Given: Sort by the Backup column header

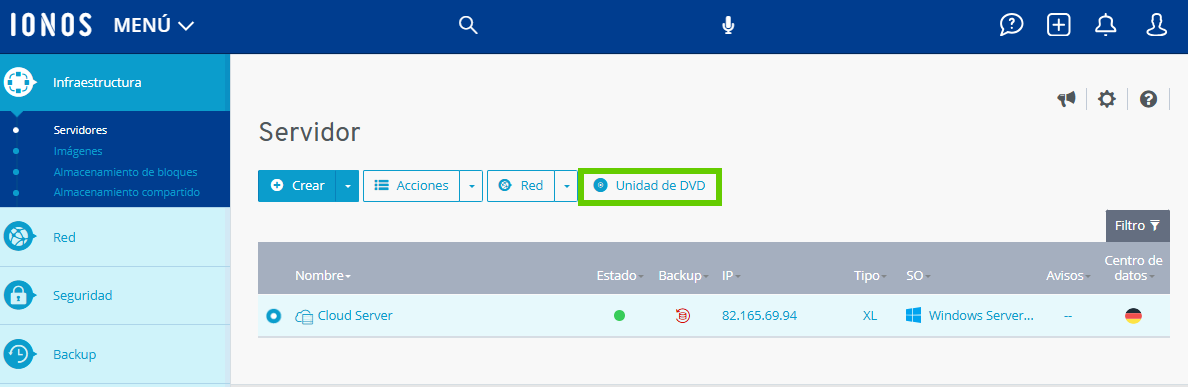Looking at the screenshot, I should pos(684,276).
